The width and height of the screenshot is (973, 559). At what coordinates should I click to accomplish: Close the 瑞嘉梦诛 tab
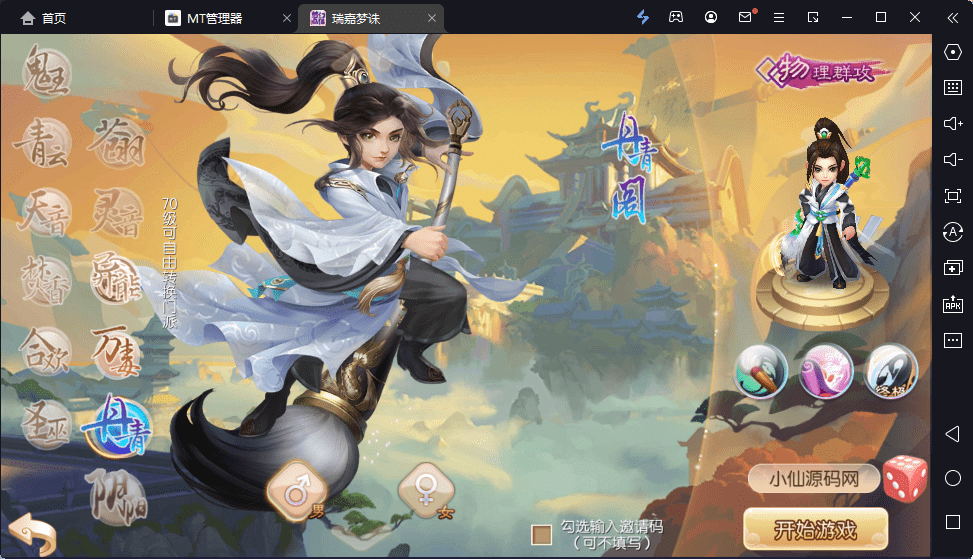tap(432, 19)
